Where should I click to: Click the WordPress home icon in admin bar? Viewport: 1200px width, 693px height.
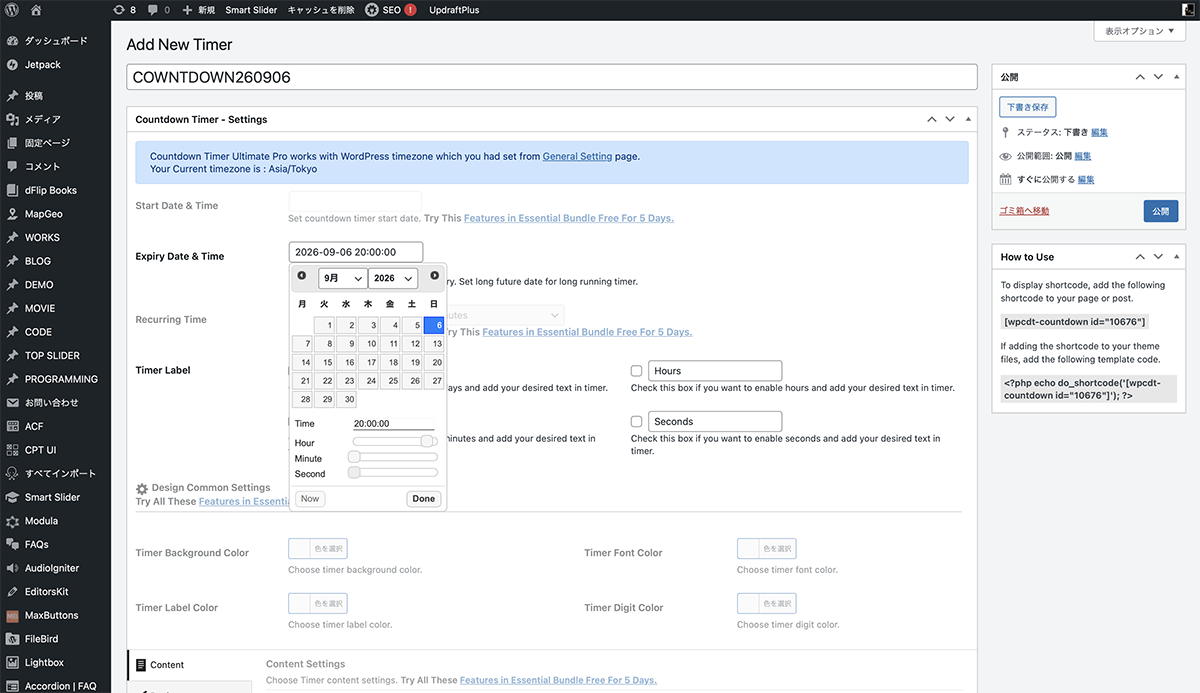(36, 10)
